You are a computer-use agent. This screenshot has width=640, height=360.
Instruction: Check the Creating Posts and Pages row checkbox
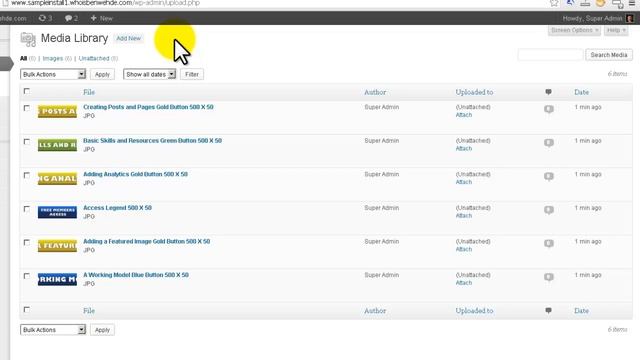click(27, 108)
